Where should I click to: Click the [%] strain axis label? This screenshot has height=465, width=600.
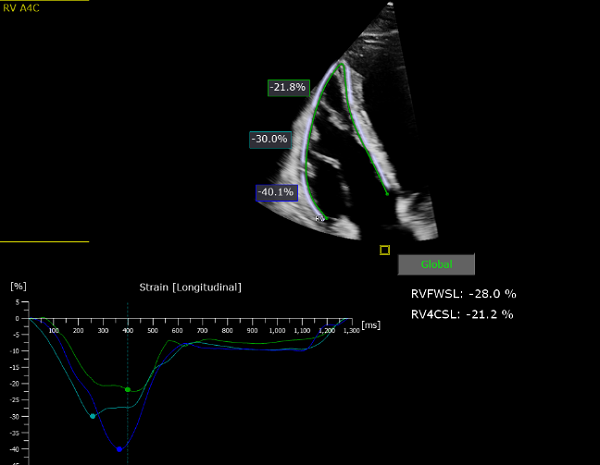16,286
